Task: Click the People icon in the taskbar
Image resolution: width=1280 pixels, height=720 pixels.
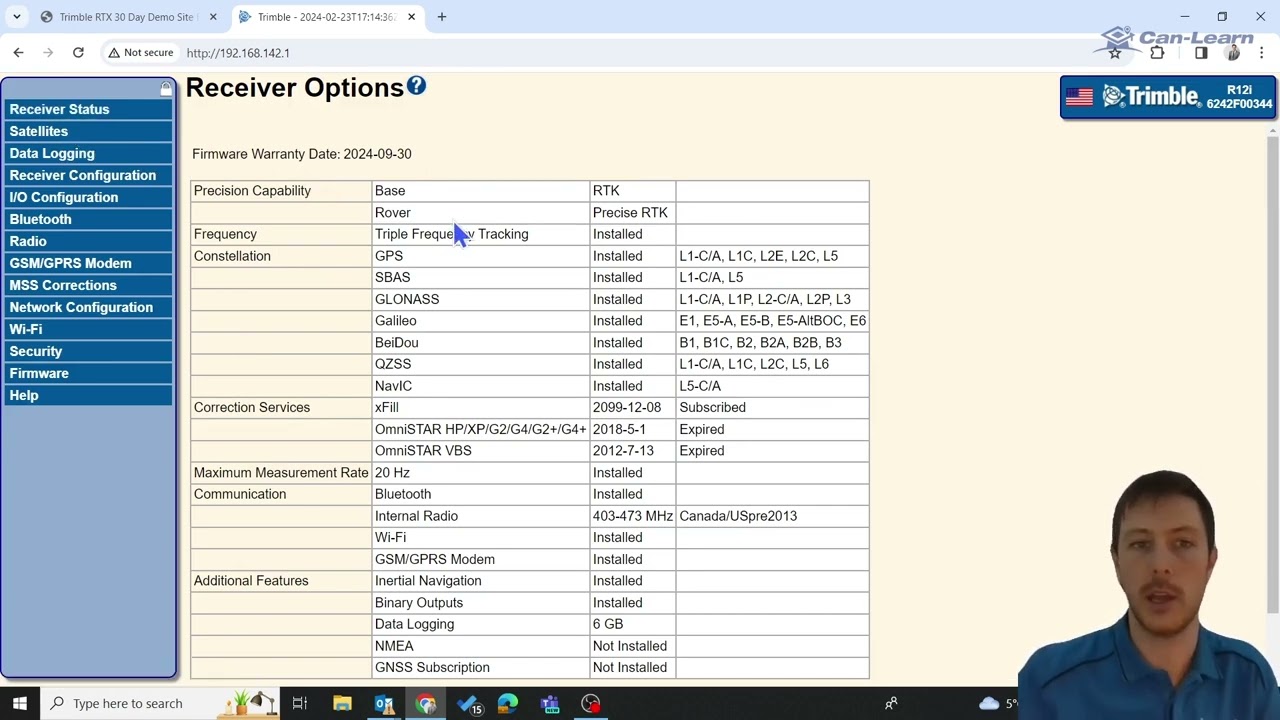Action: pyautogui.click(x=891, y=703)
